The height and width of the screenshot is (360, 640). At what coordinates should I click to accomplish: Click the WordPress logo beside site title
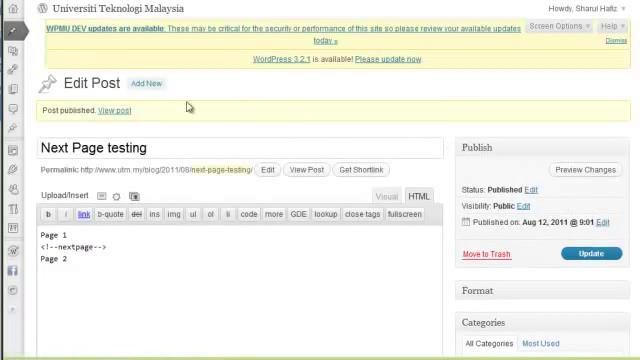(42, 9)
